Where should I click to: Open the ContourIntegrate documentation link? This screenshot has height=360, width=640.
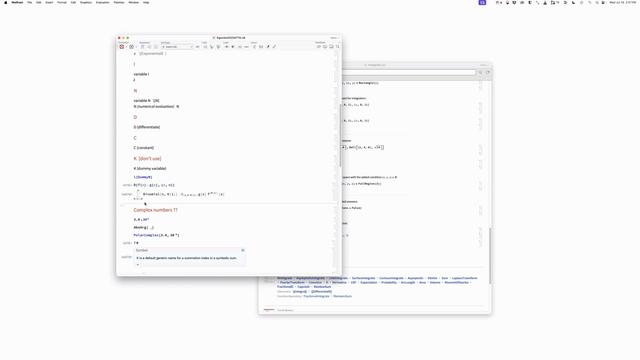[x=391, y=278]
